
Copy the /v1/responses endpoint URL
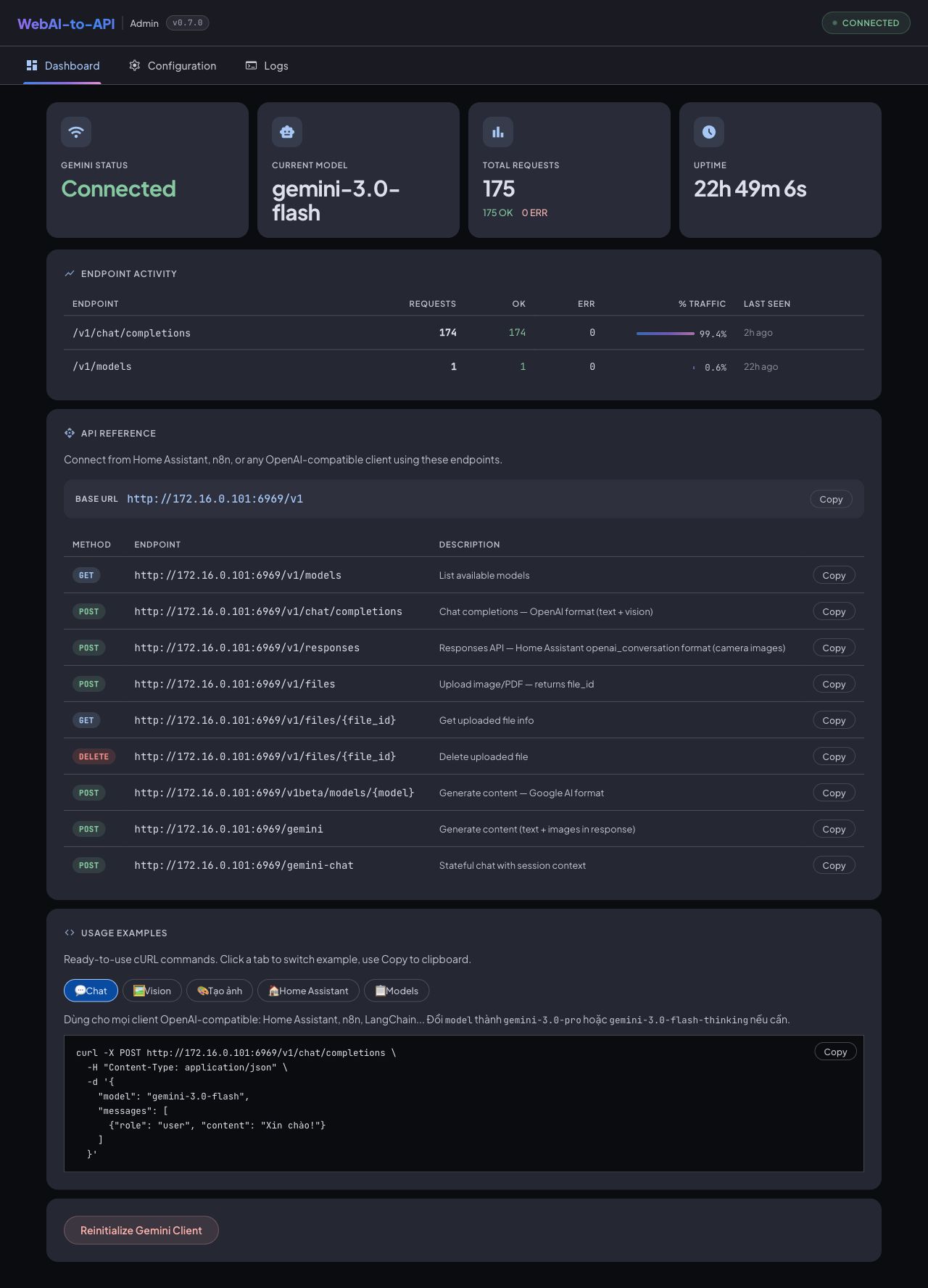[x=834, y=648]
